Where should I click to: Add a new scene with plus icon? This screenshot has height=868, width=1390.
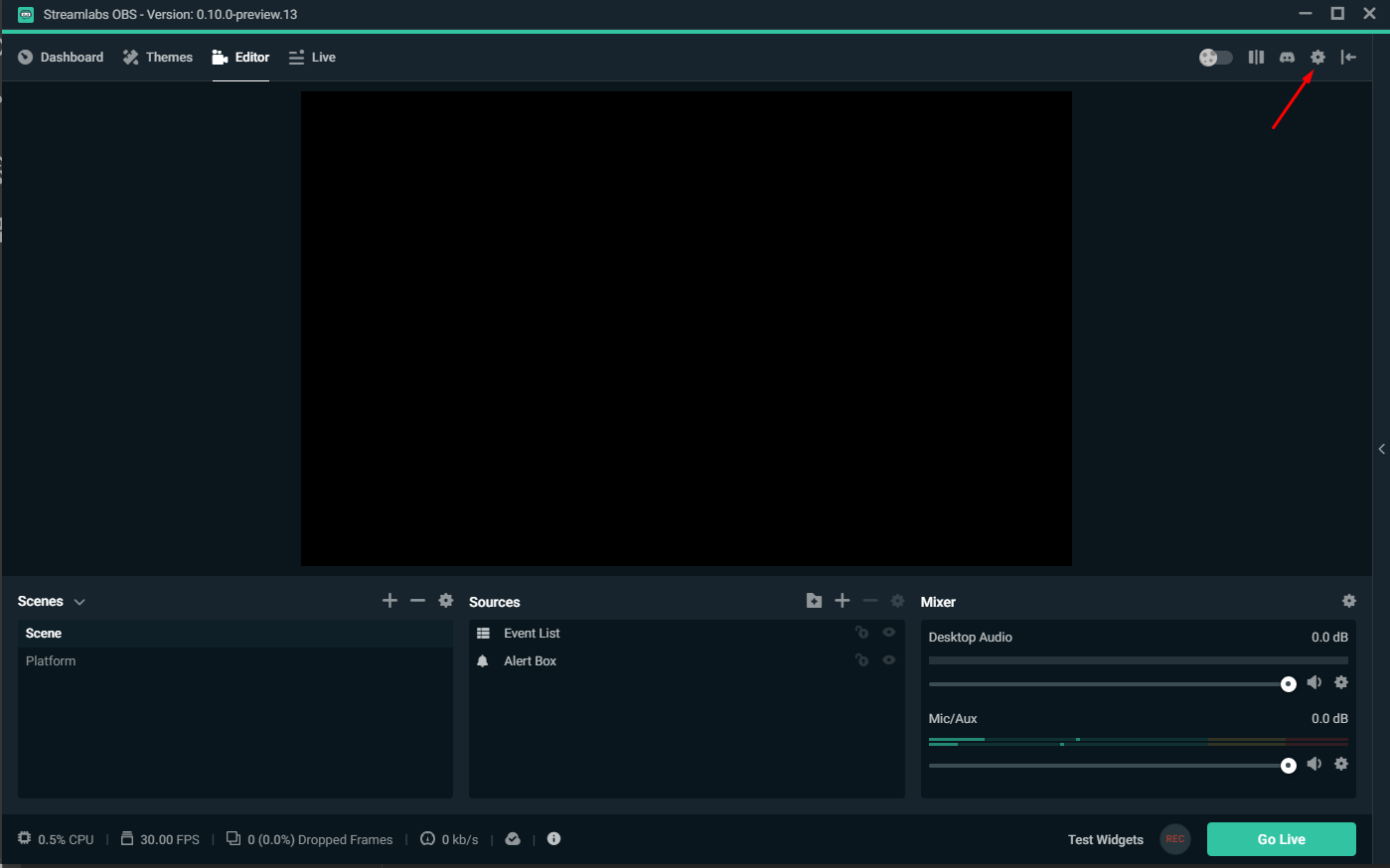(x=389, y=600)
